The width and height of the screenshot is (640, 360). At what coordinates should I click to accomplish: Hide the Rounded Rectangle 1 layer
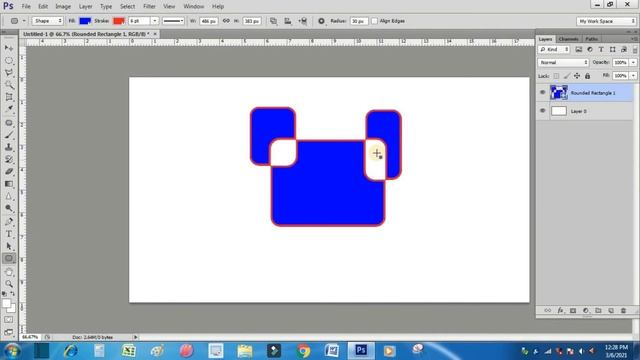(542, 93)
